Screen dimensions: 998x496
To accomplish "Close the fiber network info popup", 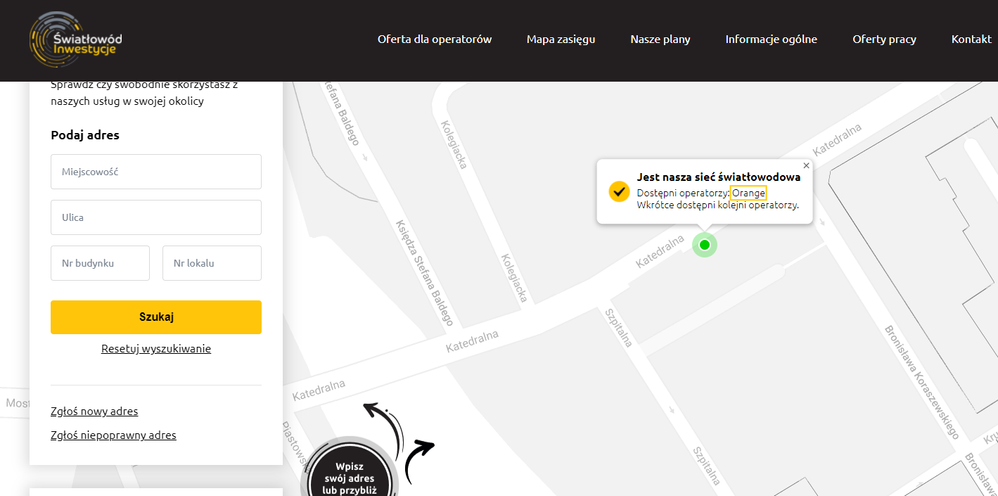I will [806, 166].
